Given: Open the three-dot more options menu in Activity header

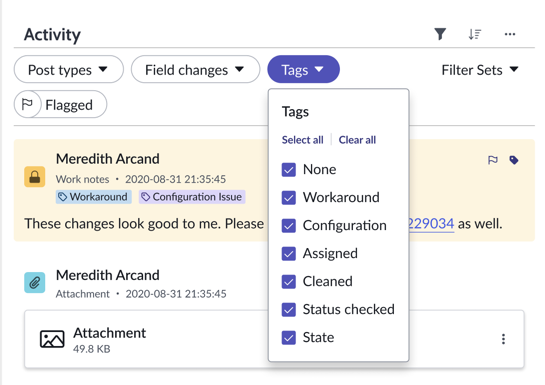Looking at the screenshot, I should (510, 34).
